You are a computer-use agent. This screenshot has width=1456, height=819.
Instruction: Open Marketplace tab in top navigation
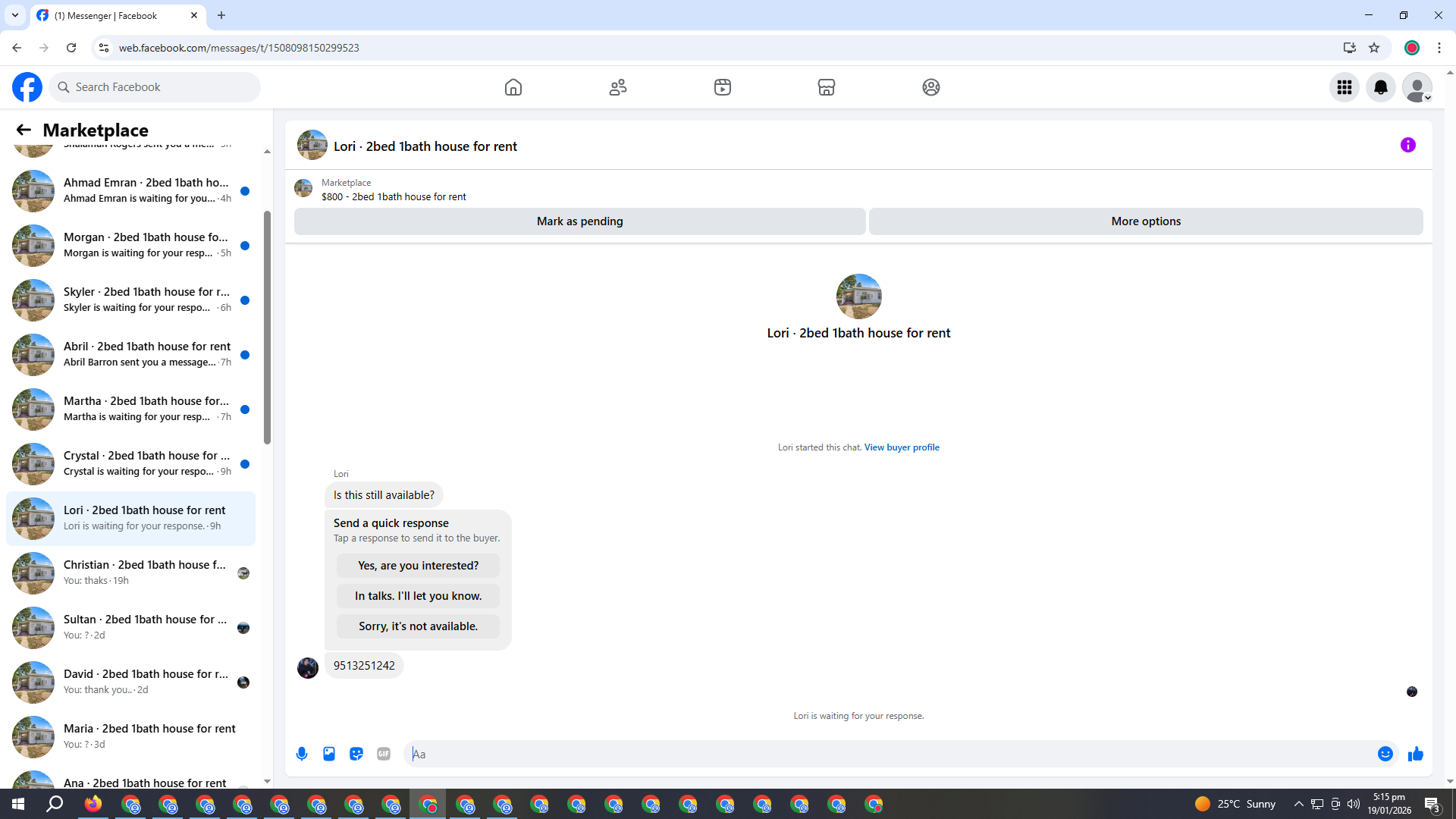tap(827, 87)
